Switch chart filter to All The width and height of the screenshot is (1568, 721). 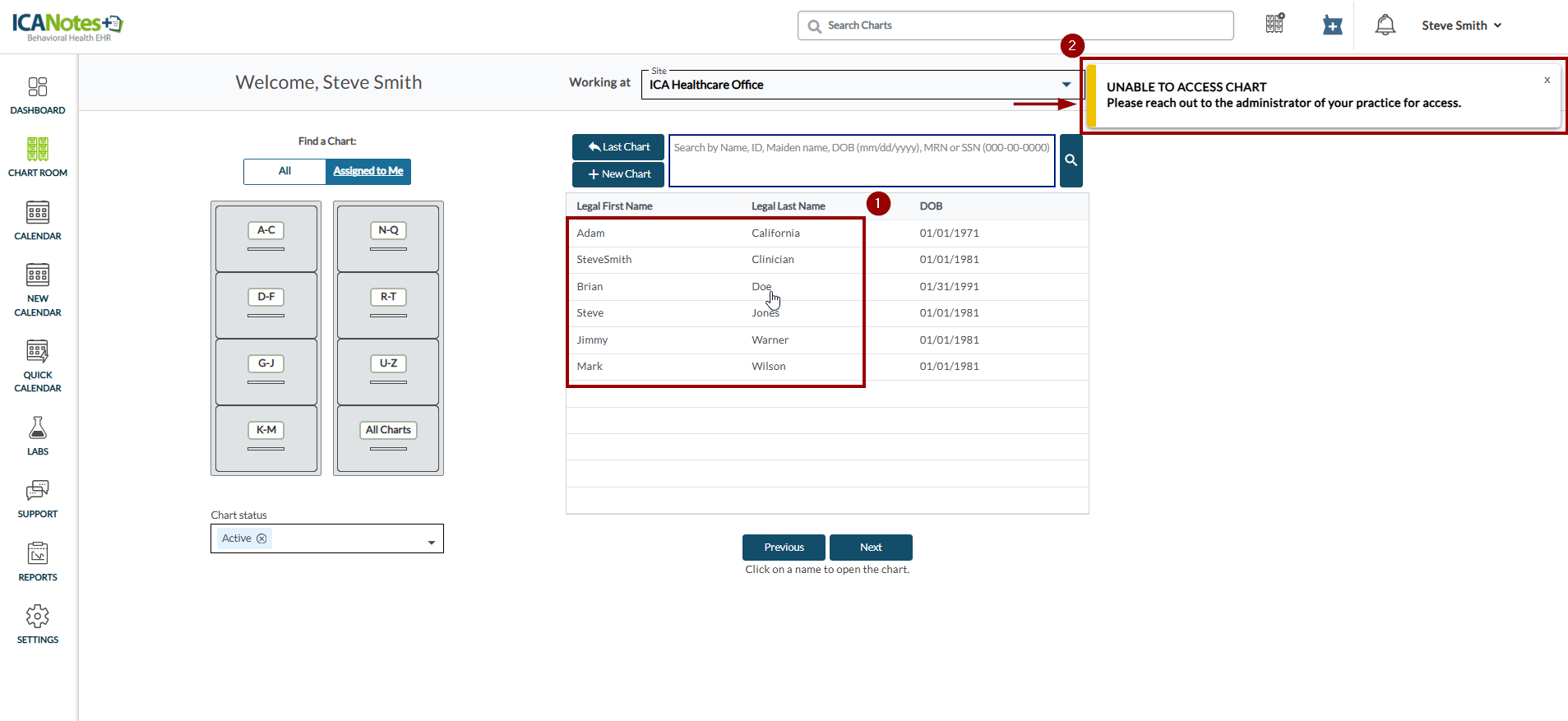pos(284,171)
